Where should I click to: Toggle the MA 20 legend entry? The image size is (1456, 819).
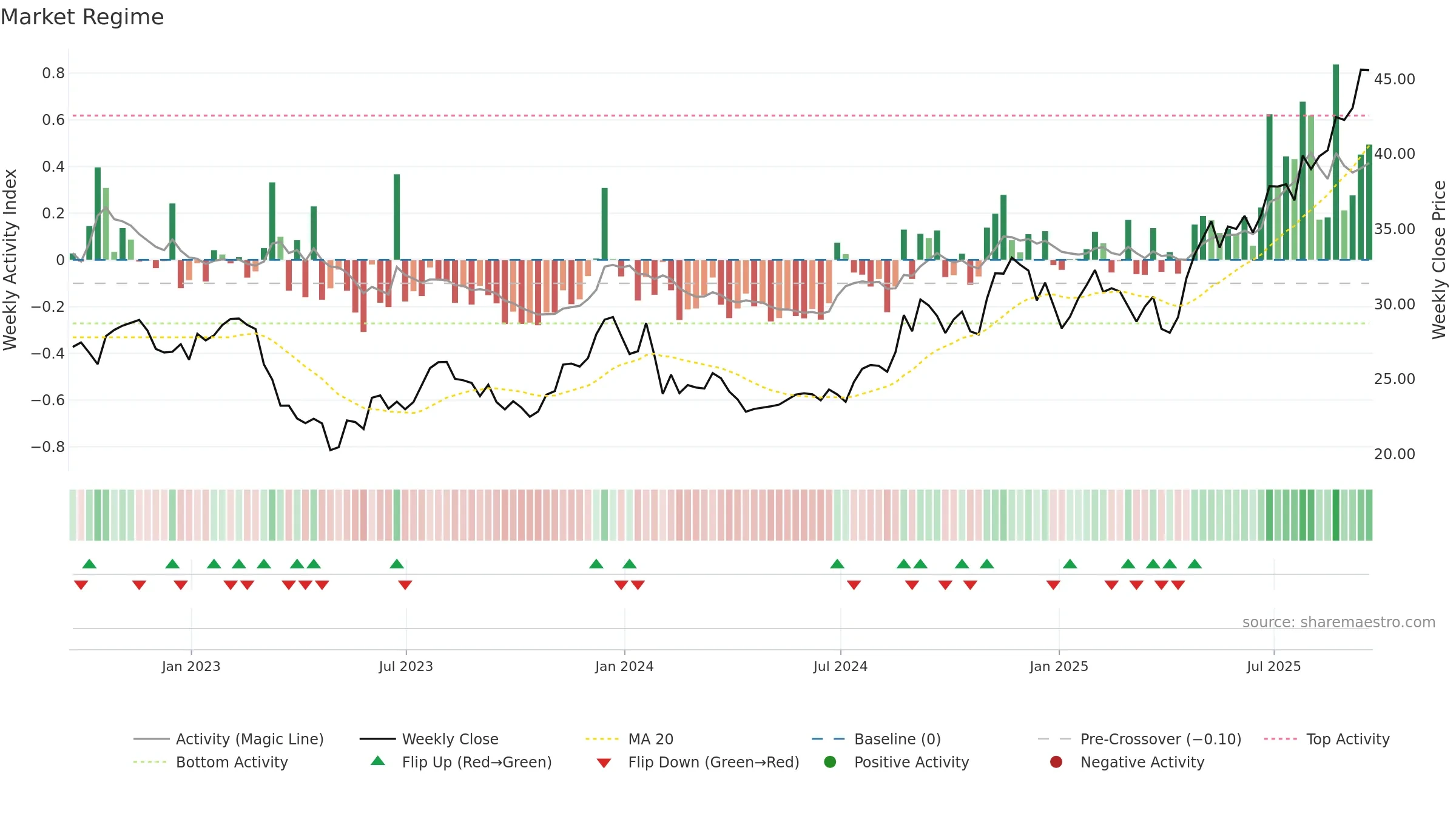point(629,739)
